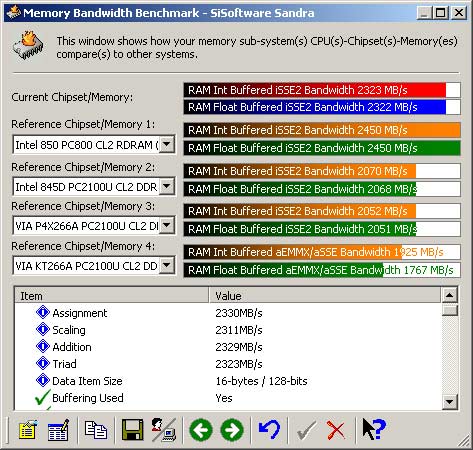Click the gray checkmark OK icon
The width and height of the screenshot is (473, 450).
306,430
